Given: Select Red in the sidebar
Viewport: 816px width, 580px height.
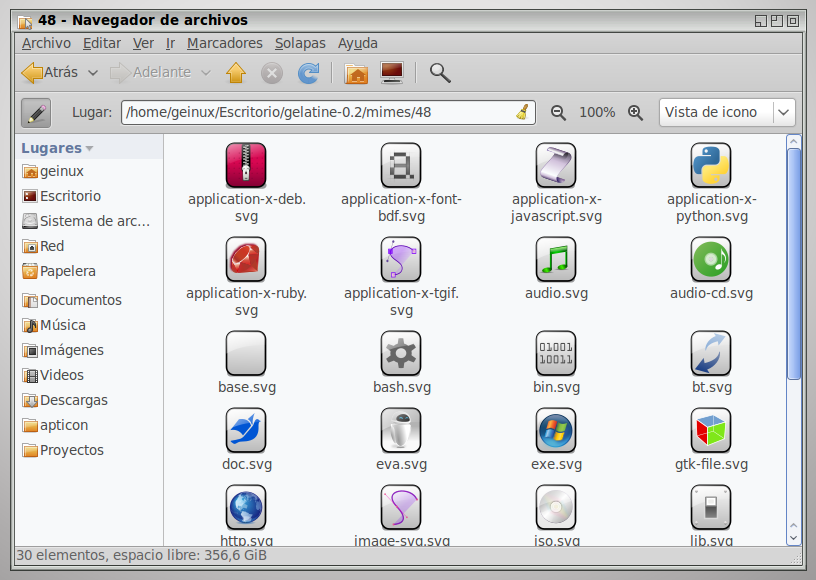Looking at the screenshot, I should (43, 246).
